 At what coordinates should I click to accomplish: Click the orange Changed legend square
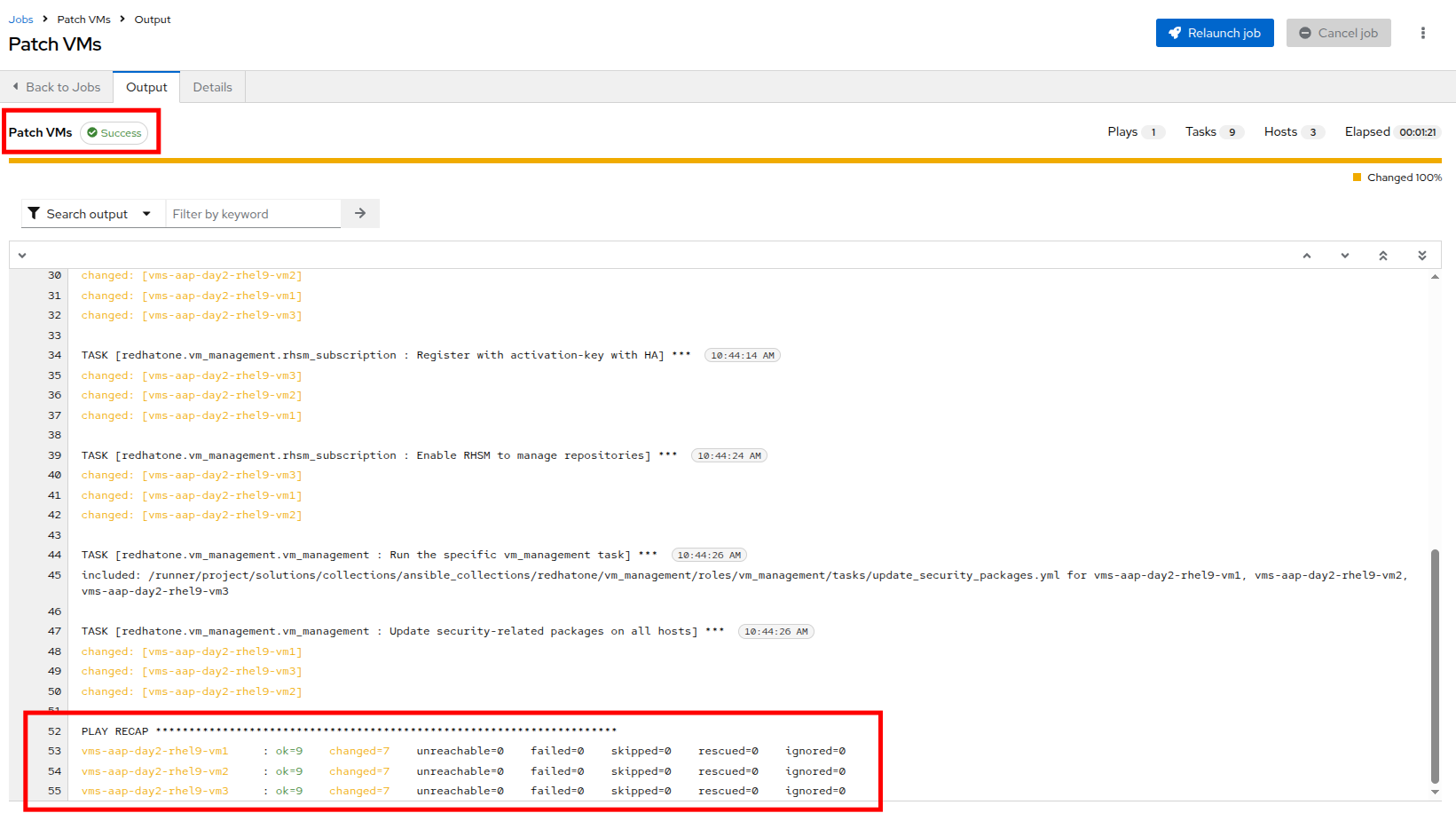(x=1357, y=178)
